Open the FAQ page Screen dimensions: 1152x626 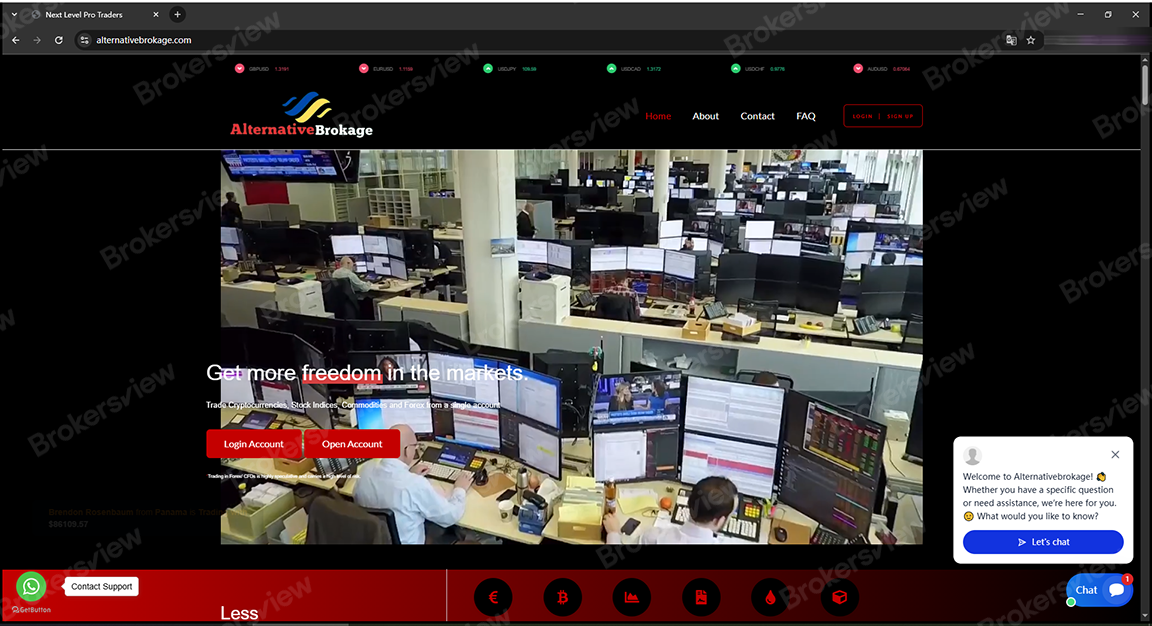806,116
